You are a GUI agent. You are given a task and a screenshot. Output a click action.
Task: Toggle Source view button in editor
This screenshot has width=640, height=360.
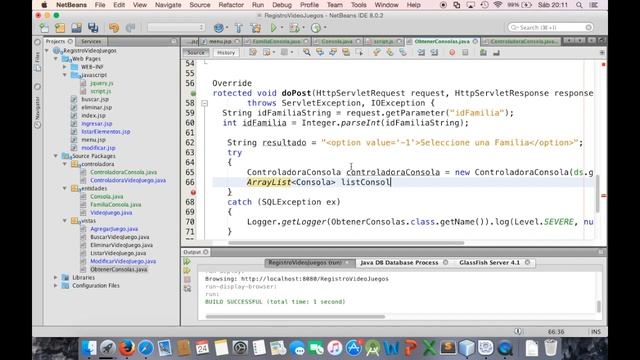(196, 53)
